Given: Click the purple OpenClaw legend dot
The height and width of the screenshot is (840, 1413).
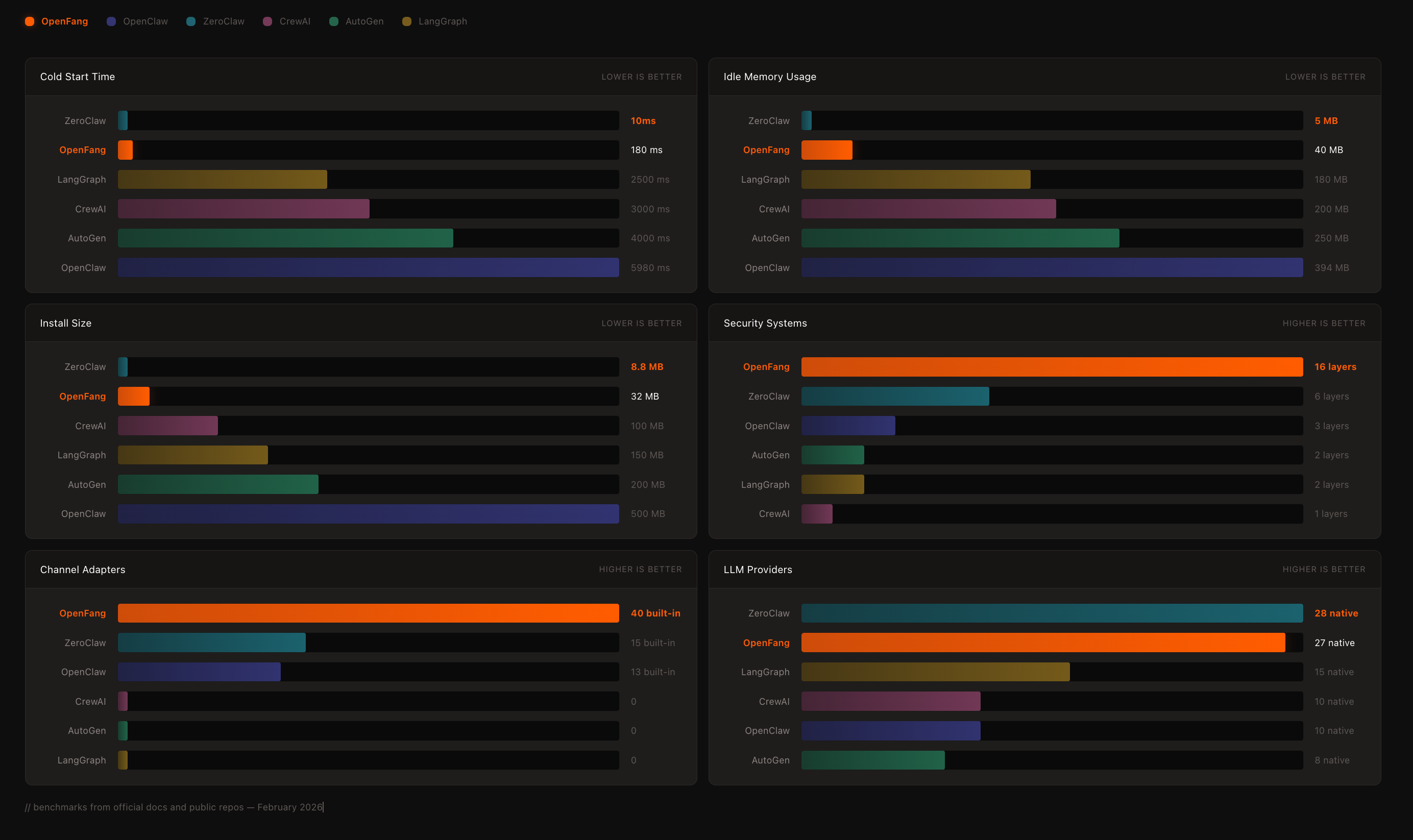Looking at the screenshot, I should pos(111,21).
